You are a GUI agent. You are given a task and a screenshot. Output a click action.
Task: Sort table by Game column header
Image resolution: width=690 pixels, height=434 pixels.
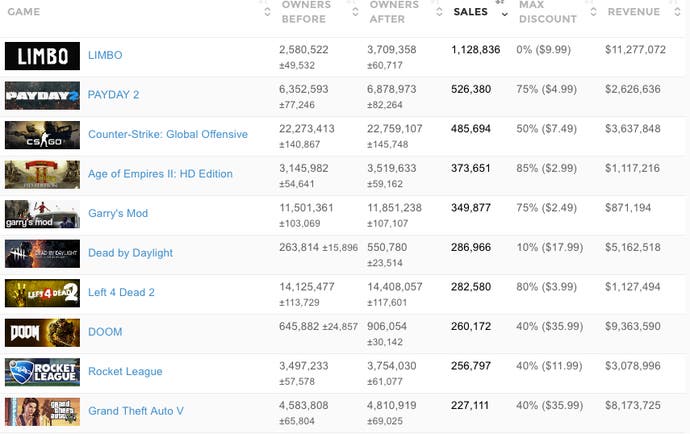click(x=23, y=11)
